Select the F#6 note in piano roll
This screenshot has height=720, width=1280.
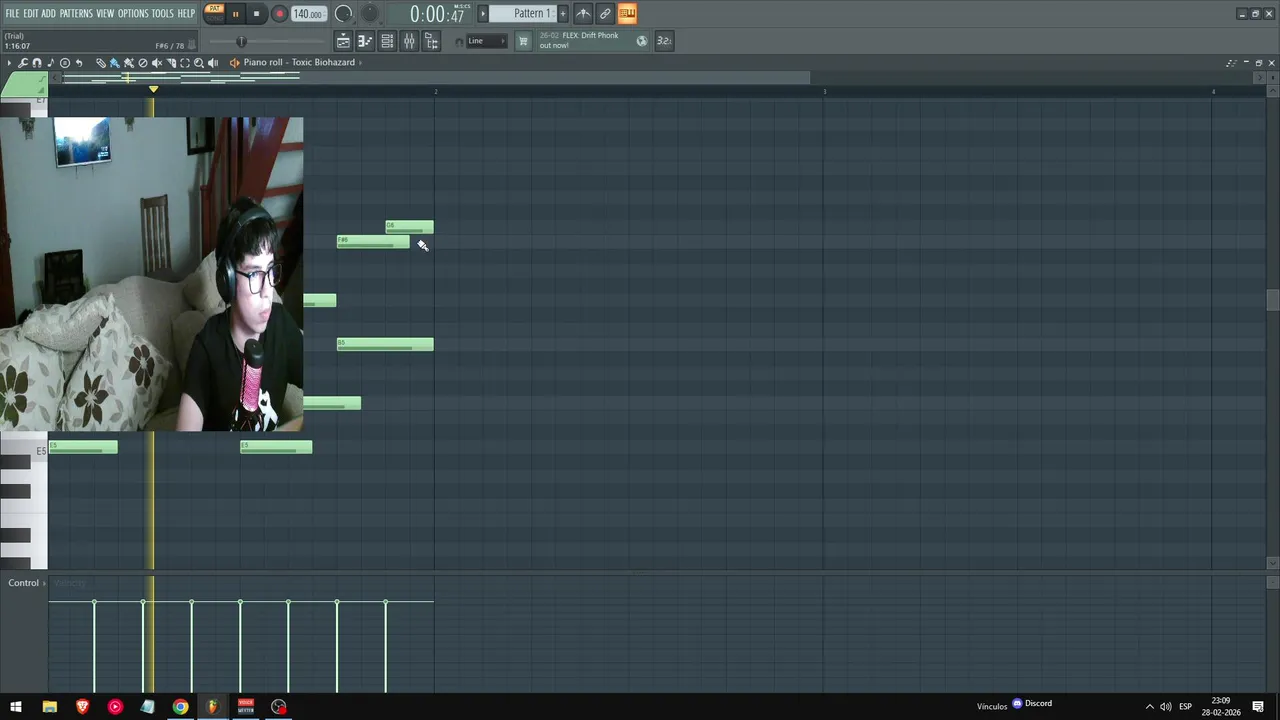pos(373,241)
